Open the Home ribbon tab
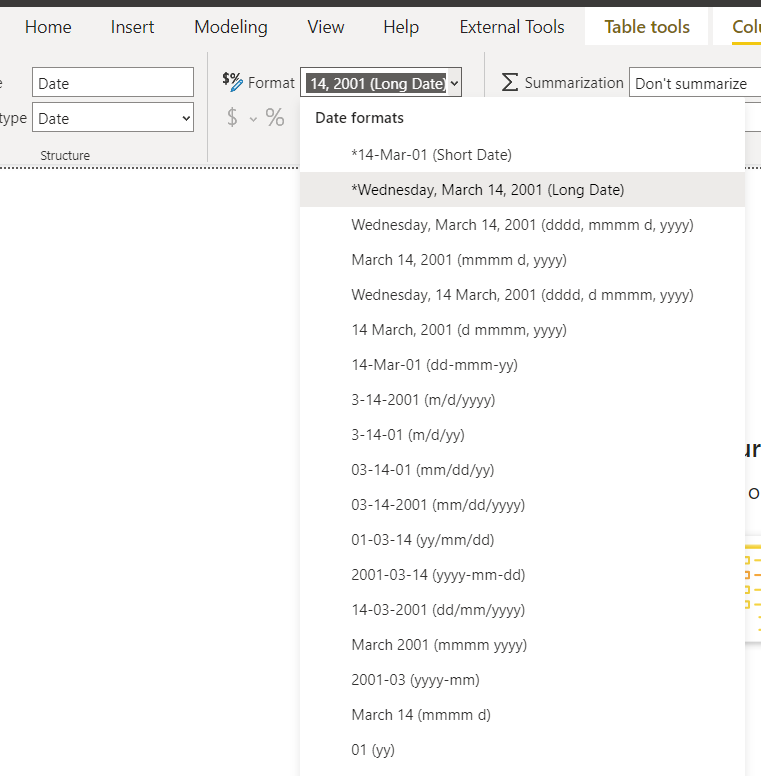Viewport: 761px width, 776px height. point(48,27)
